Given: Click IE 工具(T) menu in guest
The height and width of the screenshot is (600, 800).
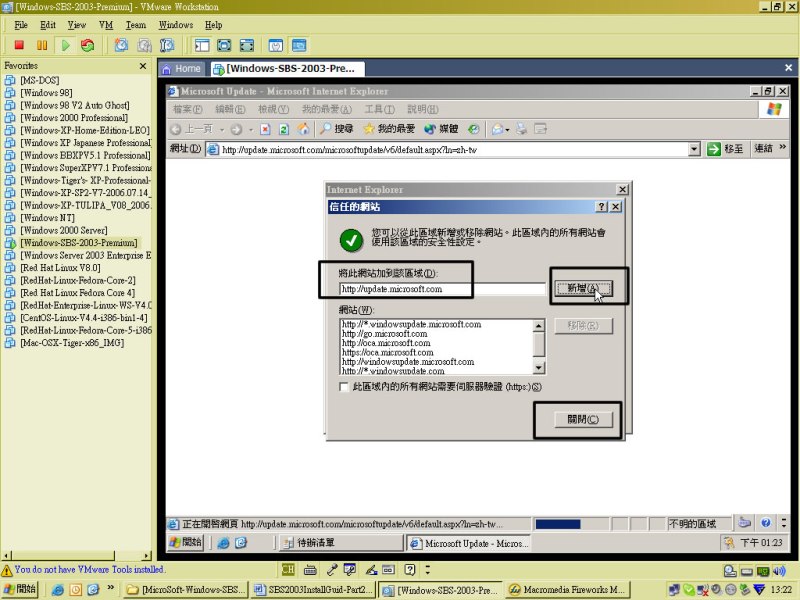Looking at the screenshot, I should click(x=380, y=109).
